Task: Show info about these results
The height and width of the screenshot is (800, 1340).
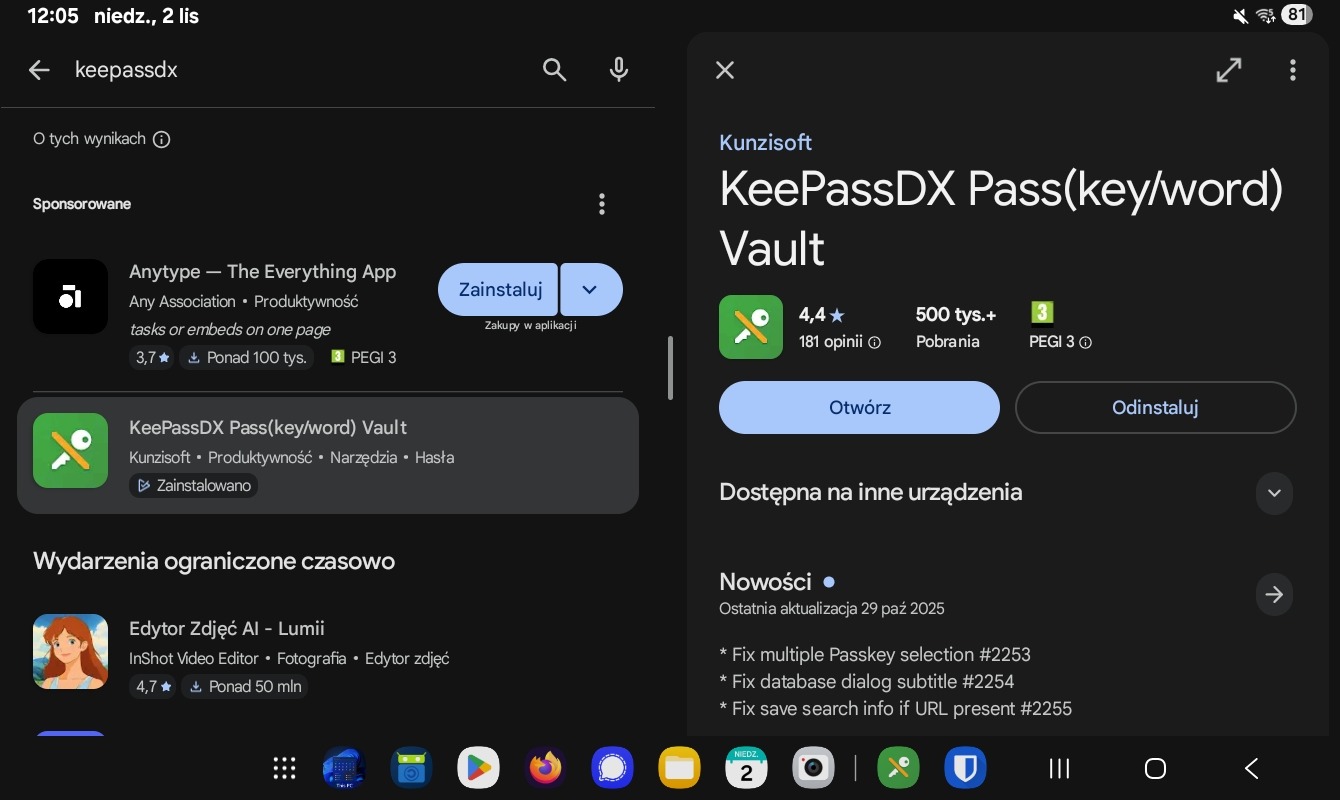Action: pyautogui.click(x=161, y=139)
